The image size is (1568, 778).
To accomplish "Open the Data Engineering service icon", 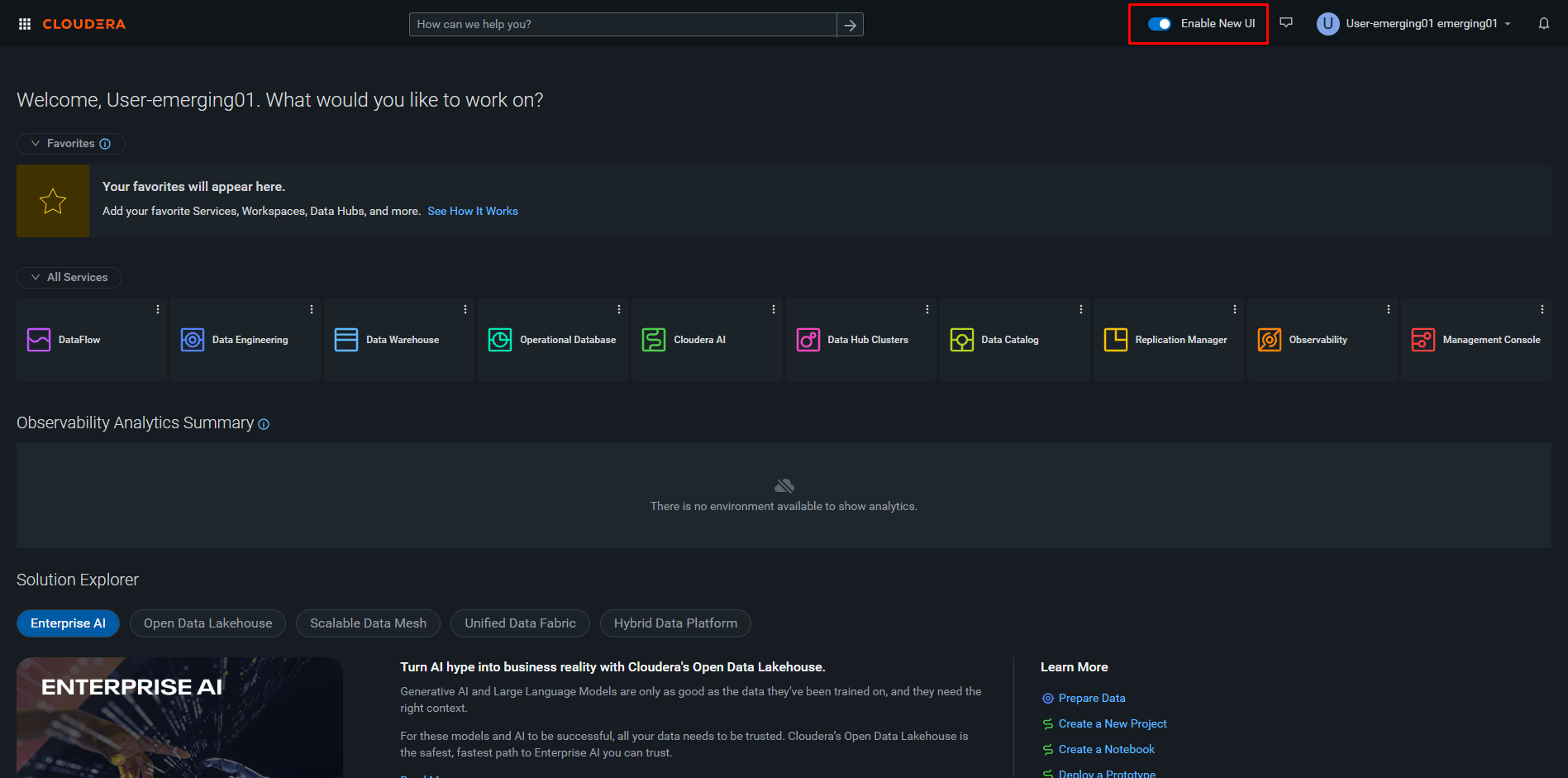I will tap(193, 340).
